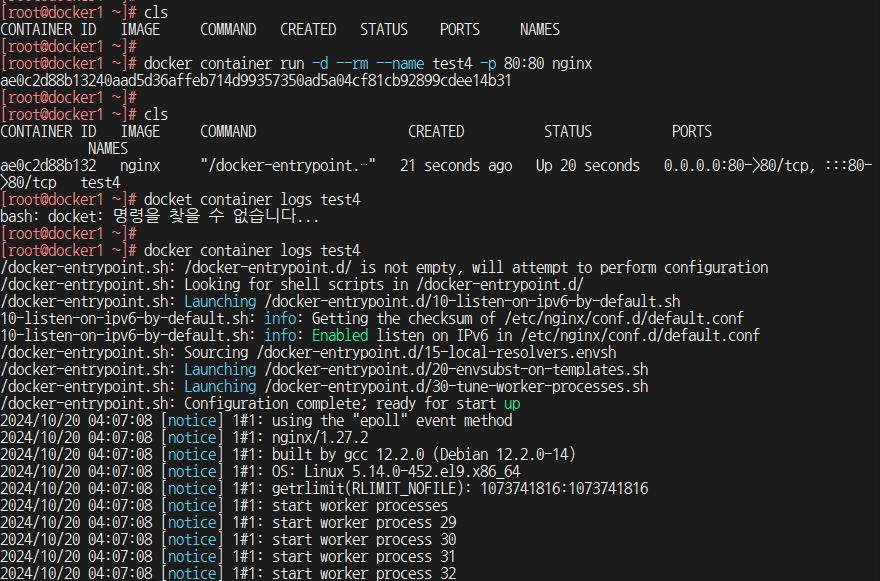Click the 'start worker process 32' line
The width and height of the screenshot is (880, 581).
point(228,573)
